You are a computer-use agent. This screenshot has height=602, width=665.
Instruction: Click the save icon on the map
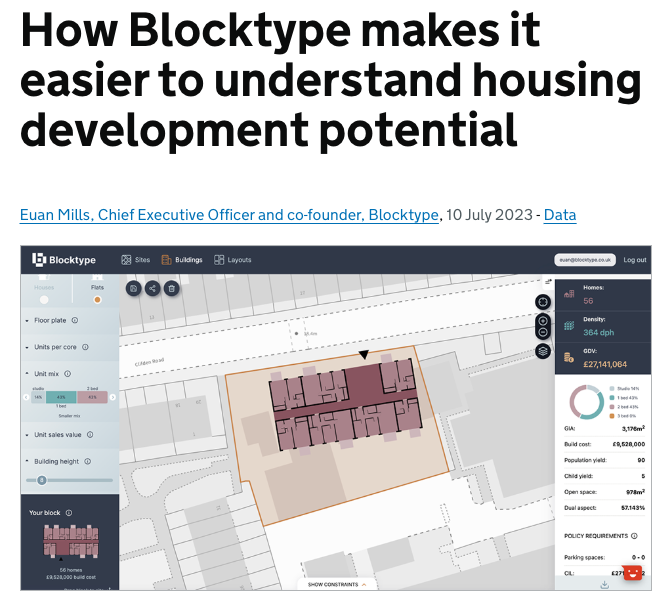tap(134, 289)
